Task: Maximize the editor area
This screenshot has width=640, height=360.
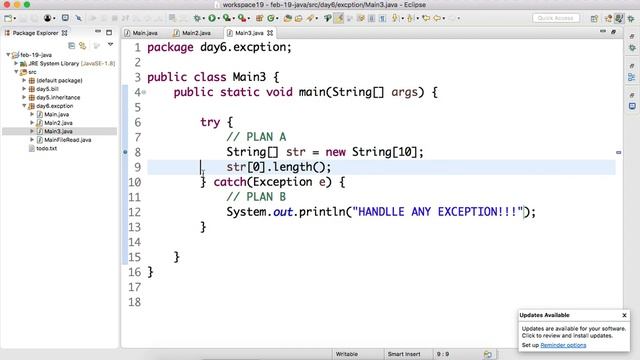Action: coord(613,32)
